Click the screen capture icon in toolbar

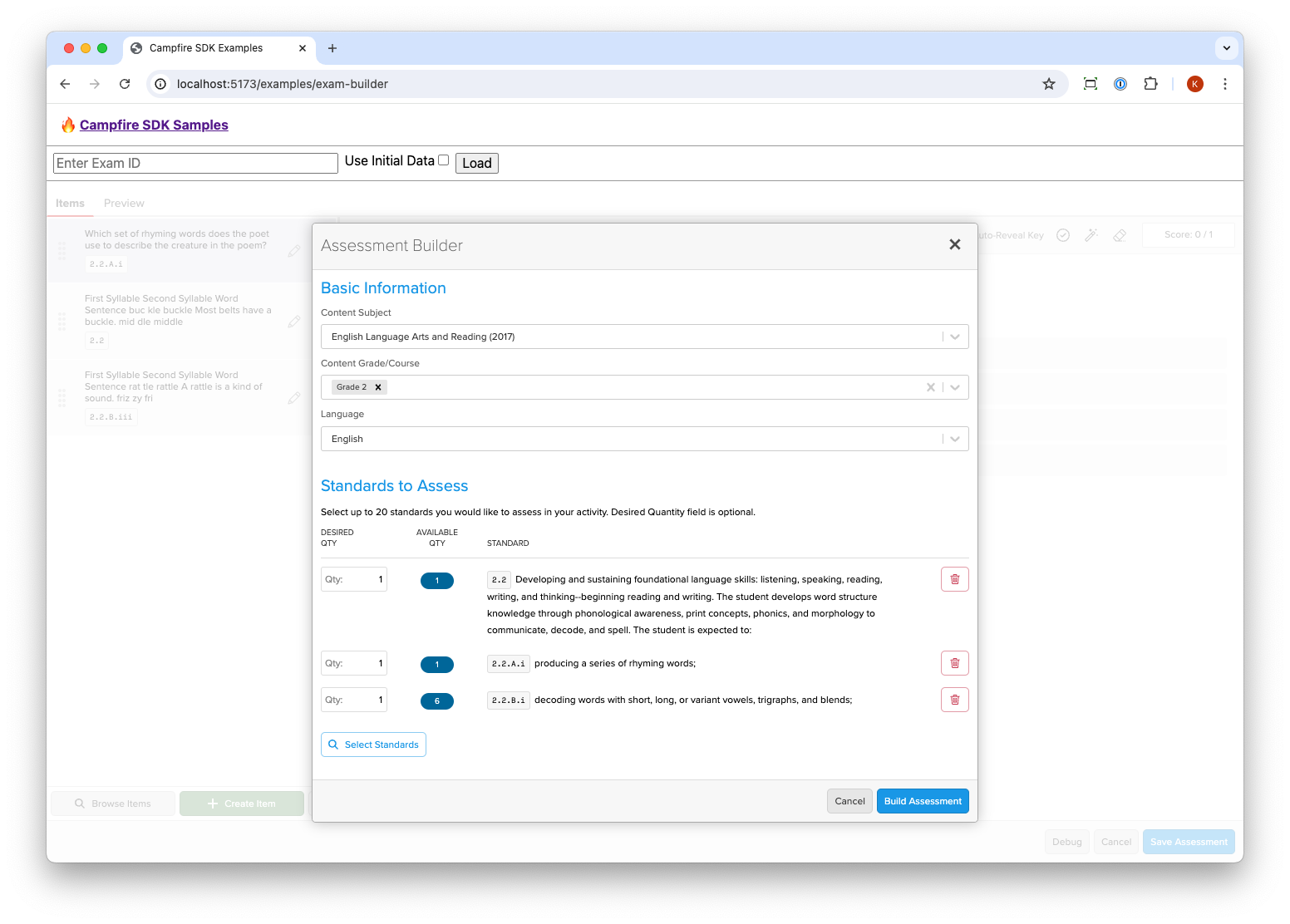1090,84
